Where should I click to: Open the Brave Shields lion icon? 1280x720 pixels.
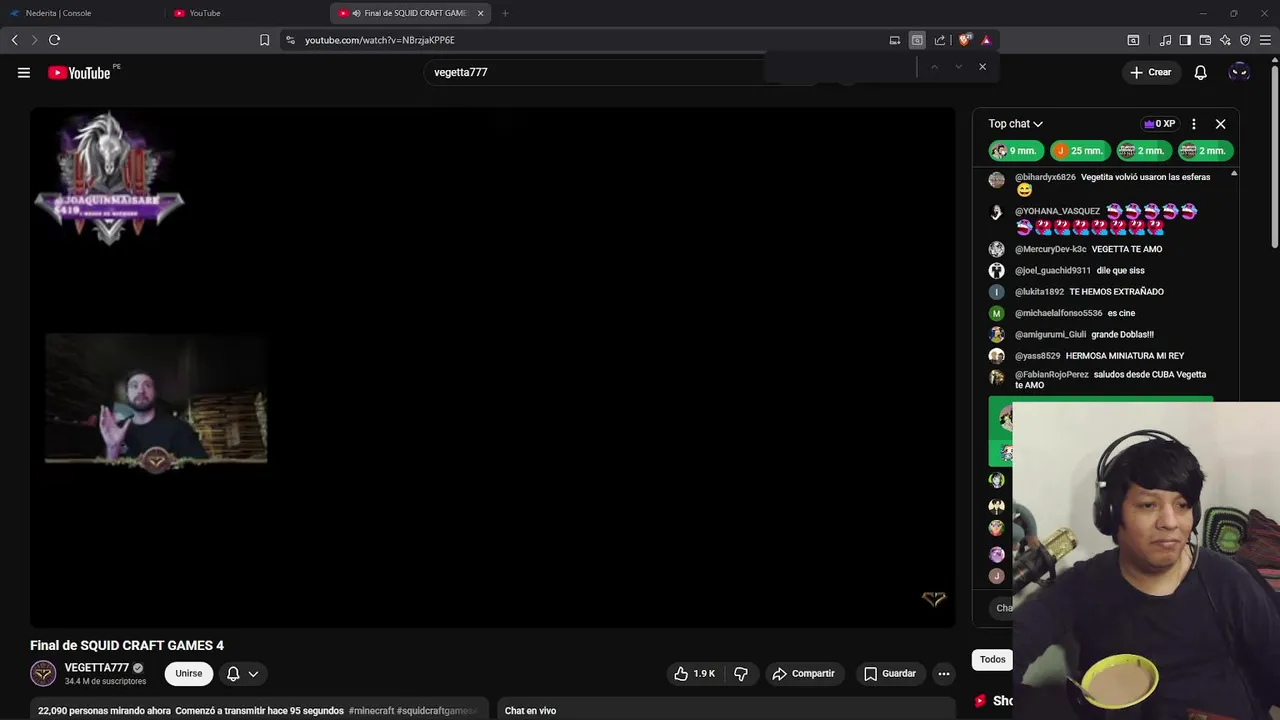(964, 40)
